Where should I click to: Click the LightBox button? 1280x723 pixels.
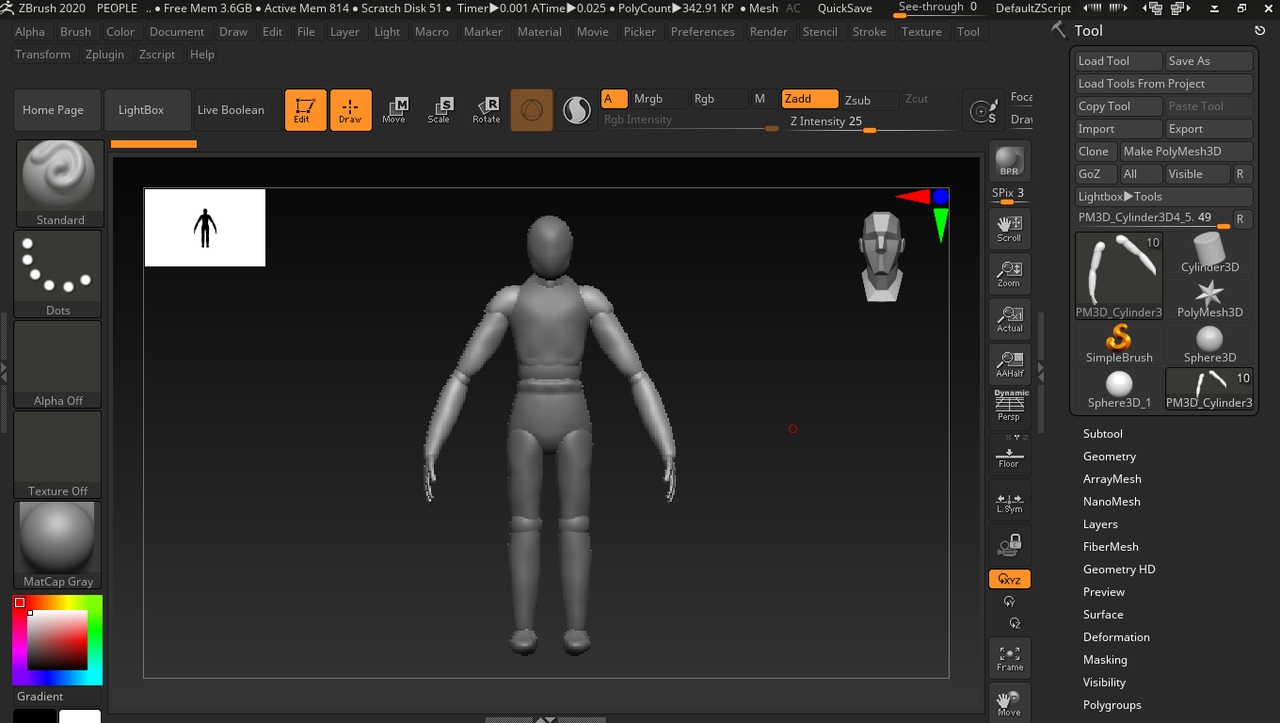coord(141,110)
